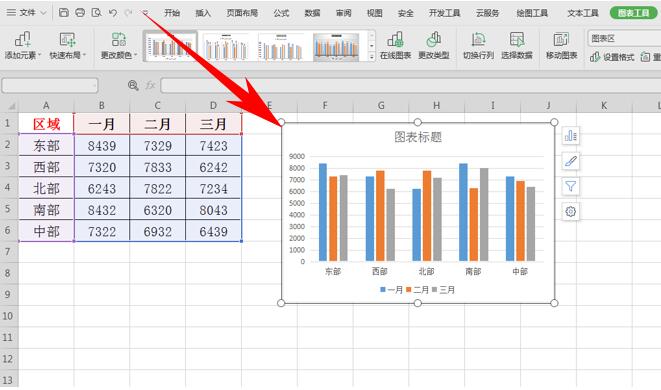
Task: Open the 页面布局 tab
Action: (x=242, y=13)
